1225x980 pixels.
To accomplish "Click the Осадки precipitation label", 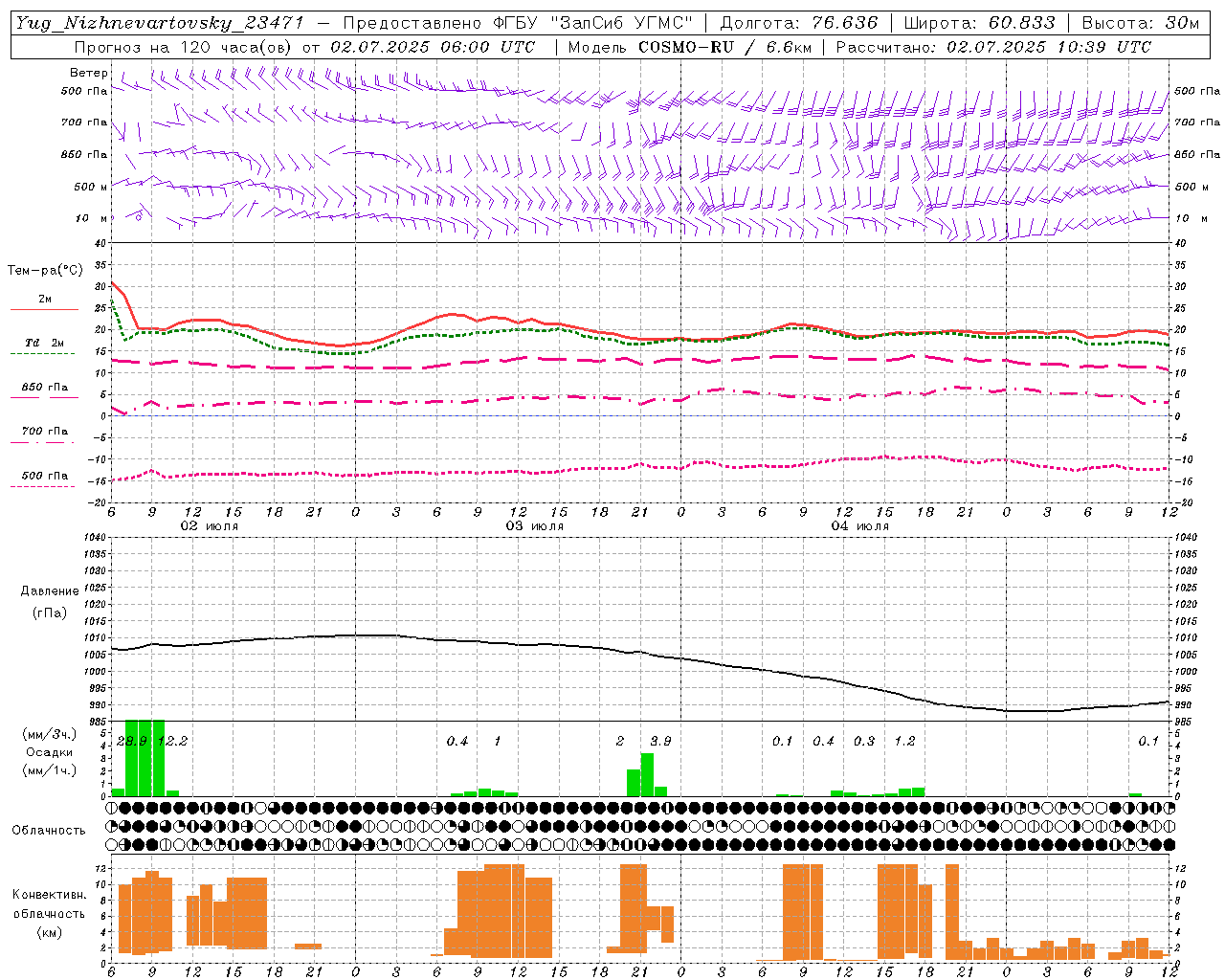I will point(49,752).
